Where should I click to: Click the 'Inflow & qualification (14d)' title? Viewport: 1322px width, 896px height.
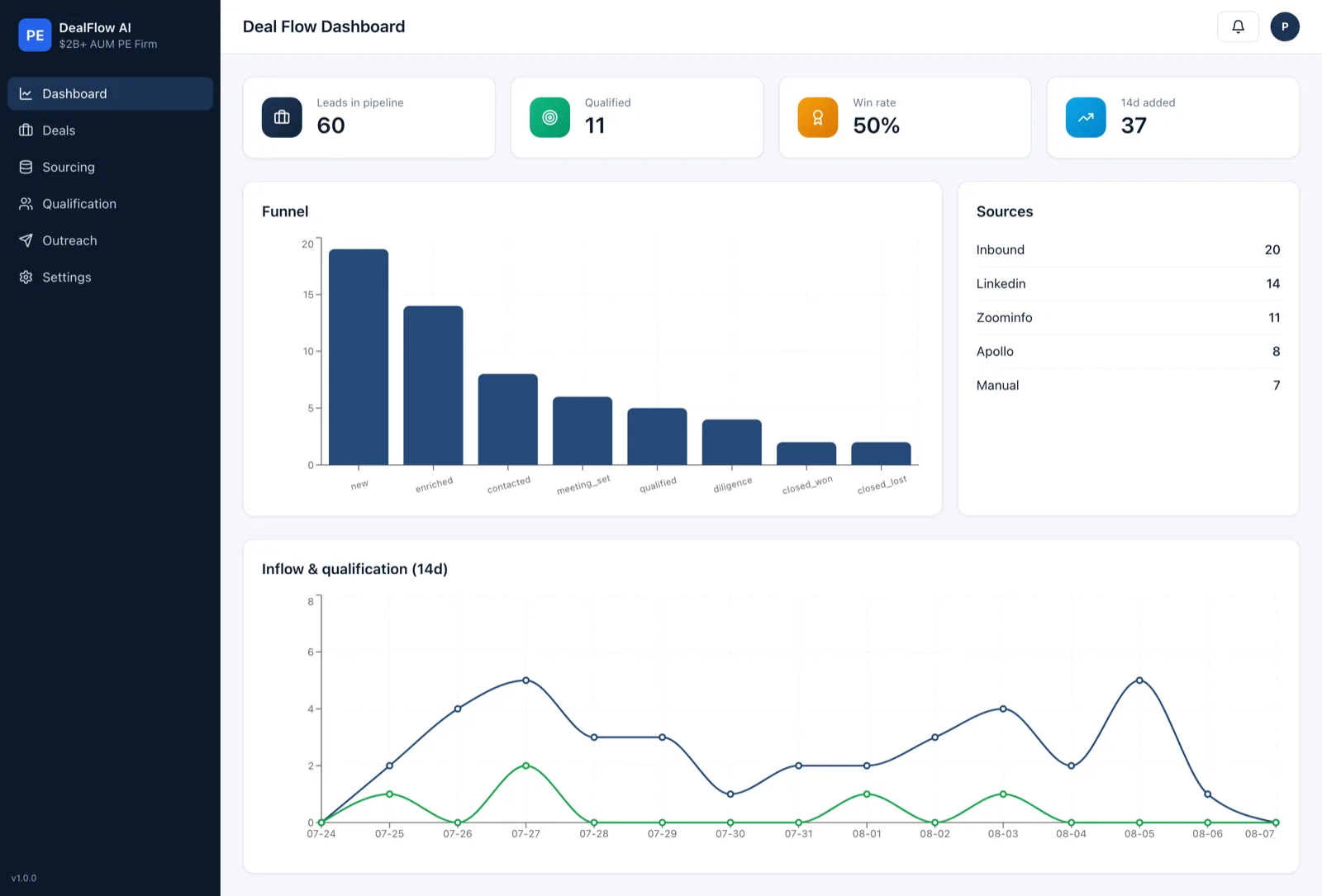(x=354, y=569)
